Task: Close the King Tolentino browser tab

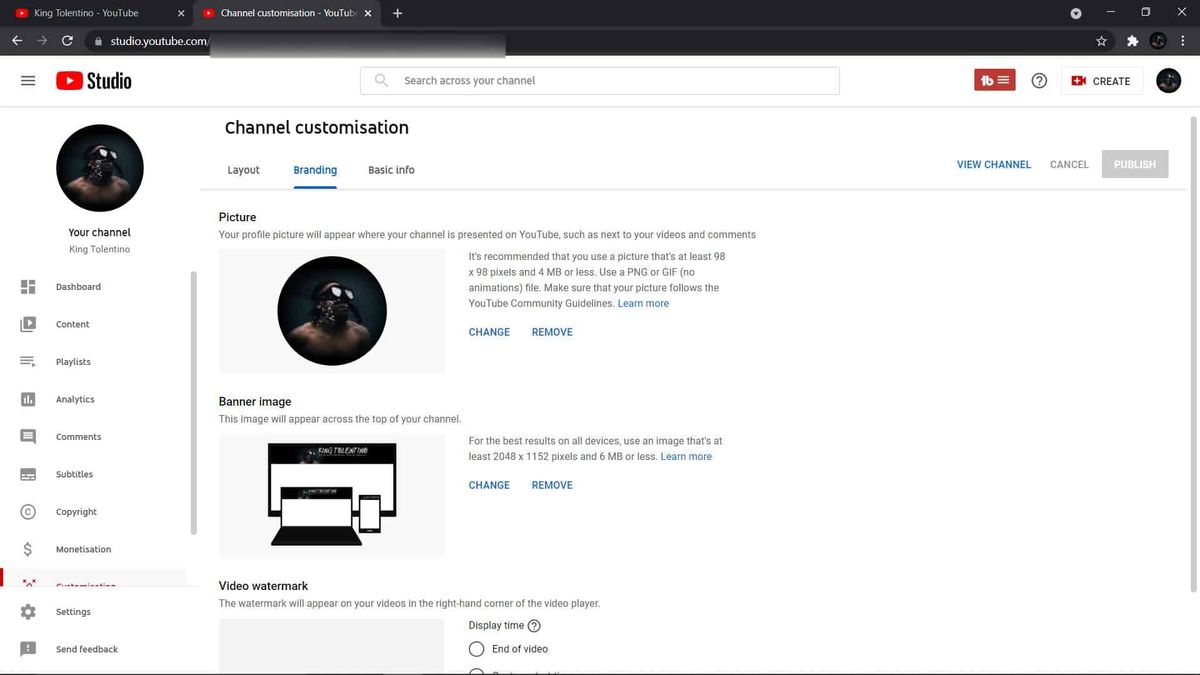Action: pos(180,13)
